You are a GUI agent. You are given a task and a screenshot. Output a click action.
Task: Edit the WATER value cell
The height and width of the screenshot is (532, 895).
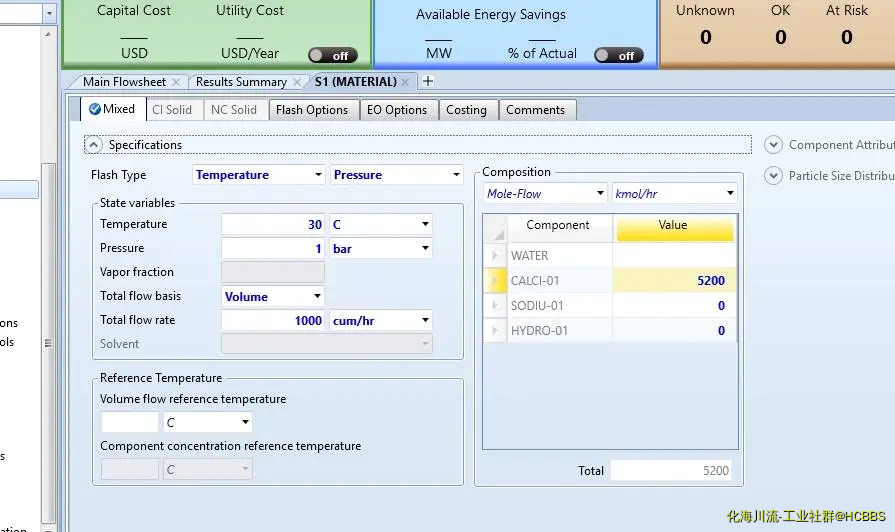click(674, 256)
